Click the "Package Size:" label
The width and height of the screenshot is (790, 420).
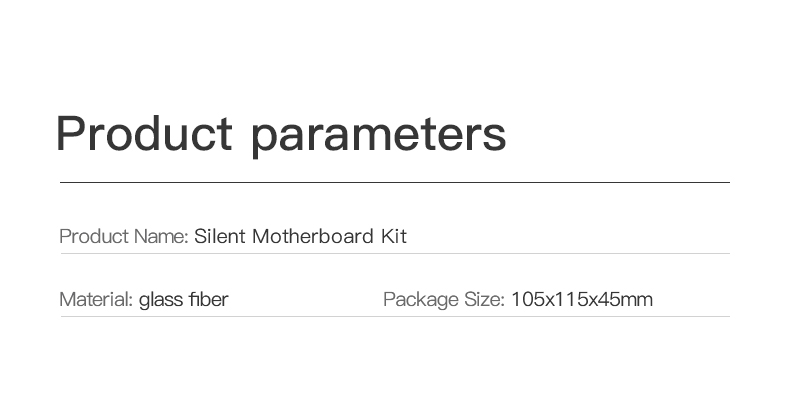[443, 300]
